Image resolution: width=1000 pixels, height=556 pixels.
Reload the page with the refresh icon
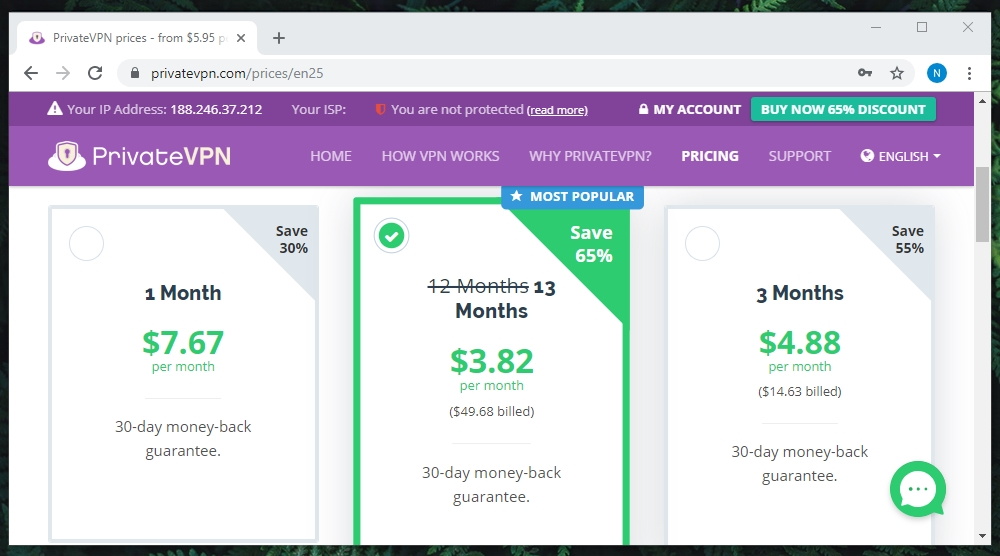click(x=95, y=73)
